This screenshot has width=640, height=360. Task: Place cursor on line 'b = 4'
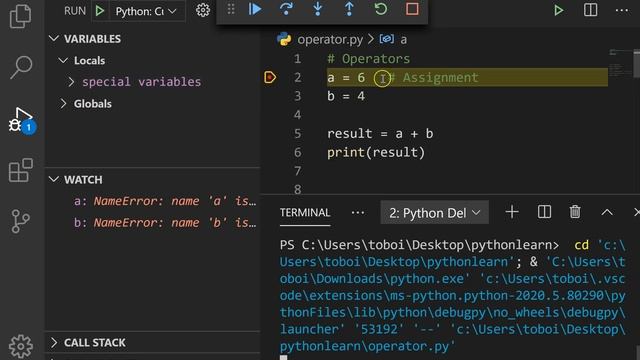click(346, 96)
